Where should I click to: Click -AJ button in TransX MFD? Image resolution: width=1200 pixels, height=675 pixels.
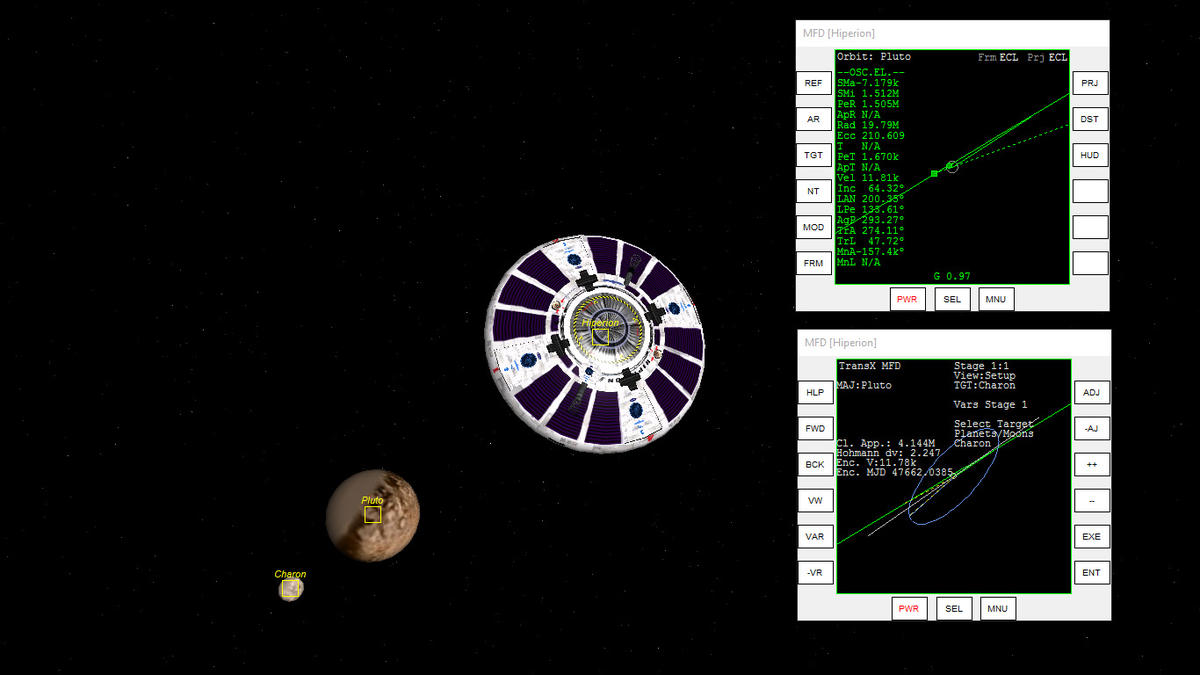click(1091, 429)
